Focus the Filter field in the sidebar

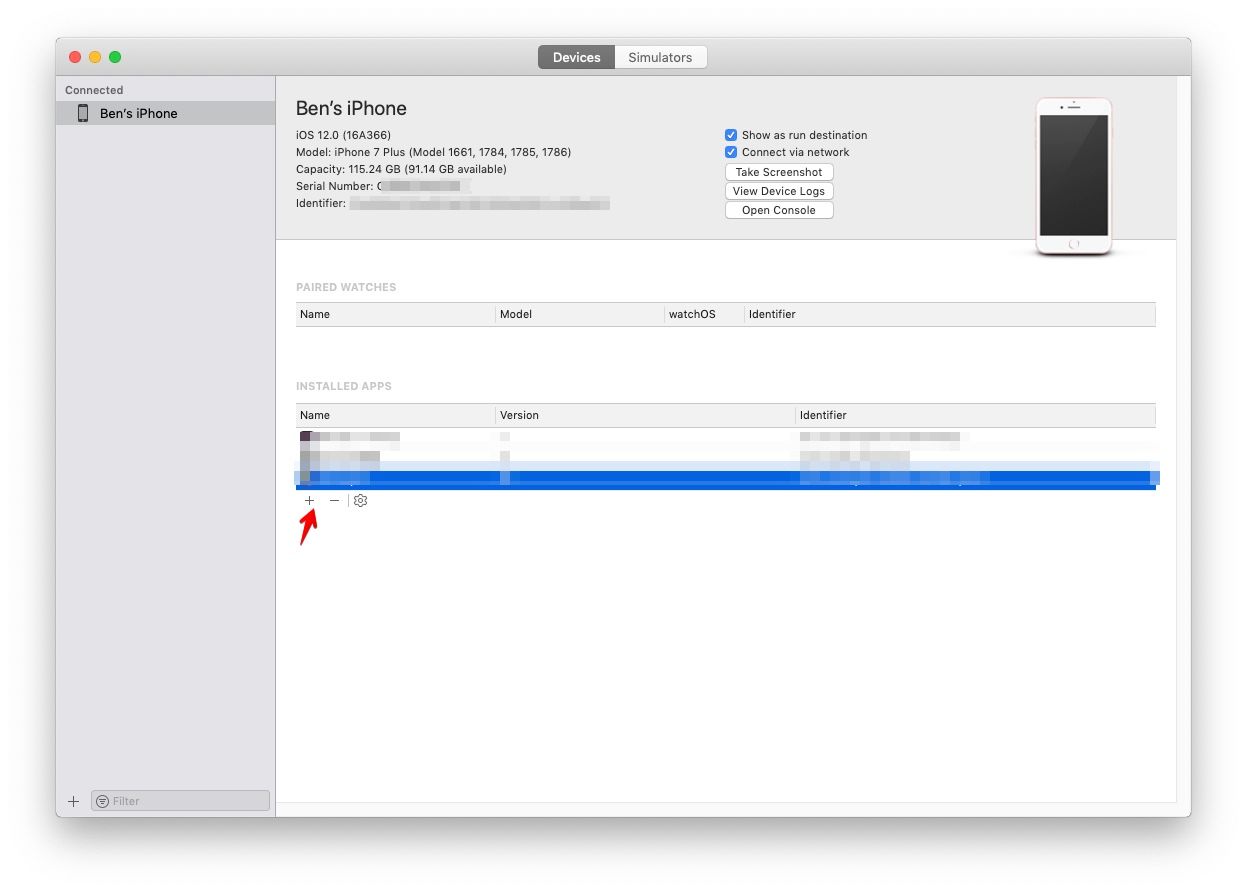coord(180,801)
